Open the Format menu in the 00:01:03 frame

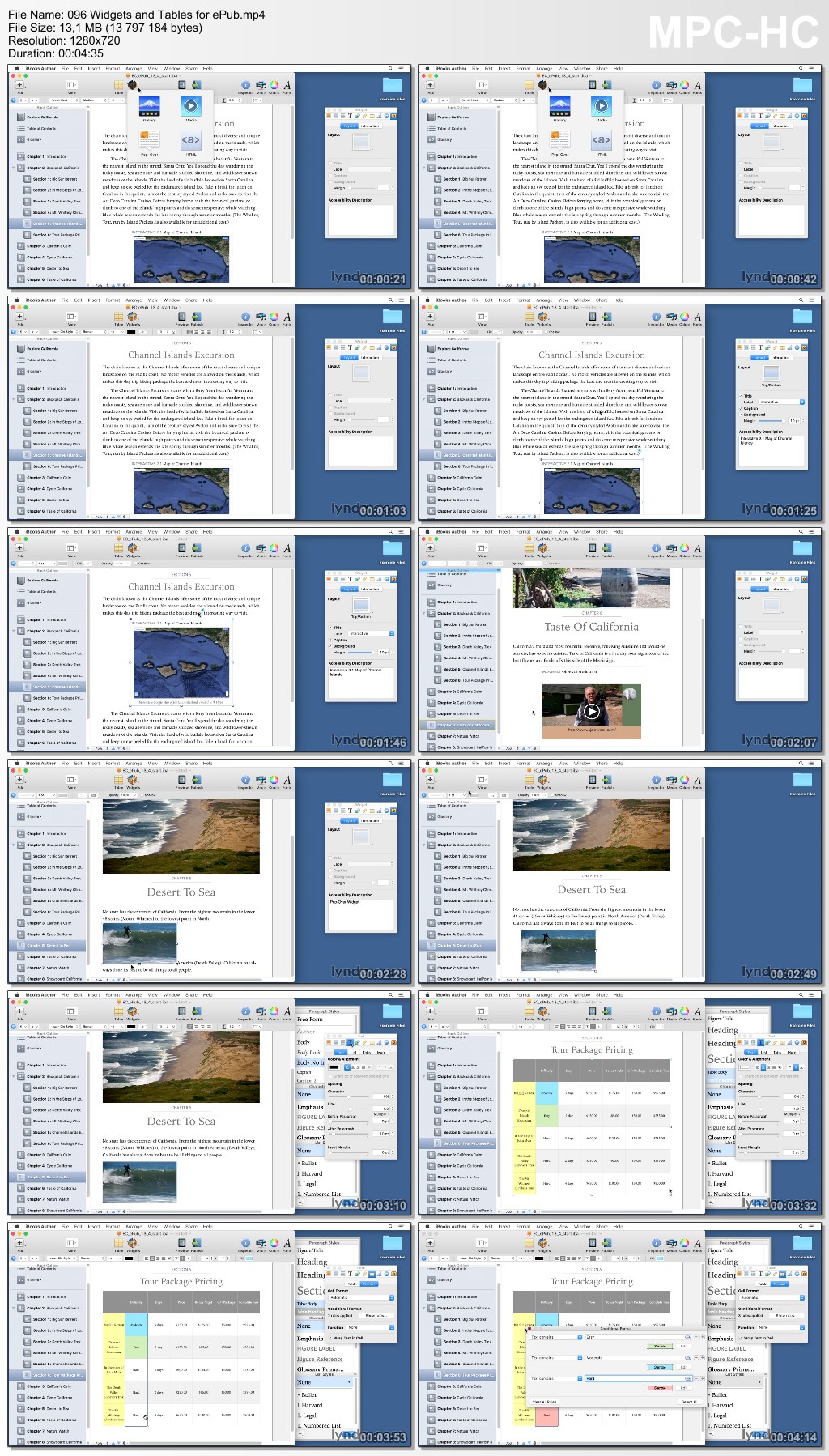coord(113,300)
